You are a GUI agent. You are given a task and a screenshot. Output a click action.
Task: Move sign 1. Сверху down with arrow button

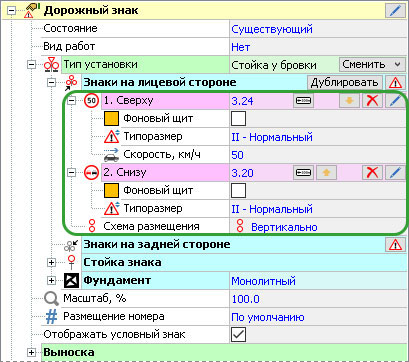349,100
